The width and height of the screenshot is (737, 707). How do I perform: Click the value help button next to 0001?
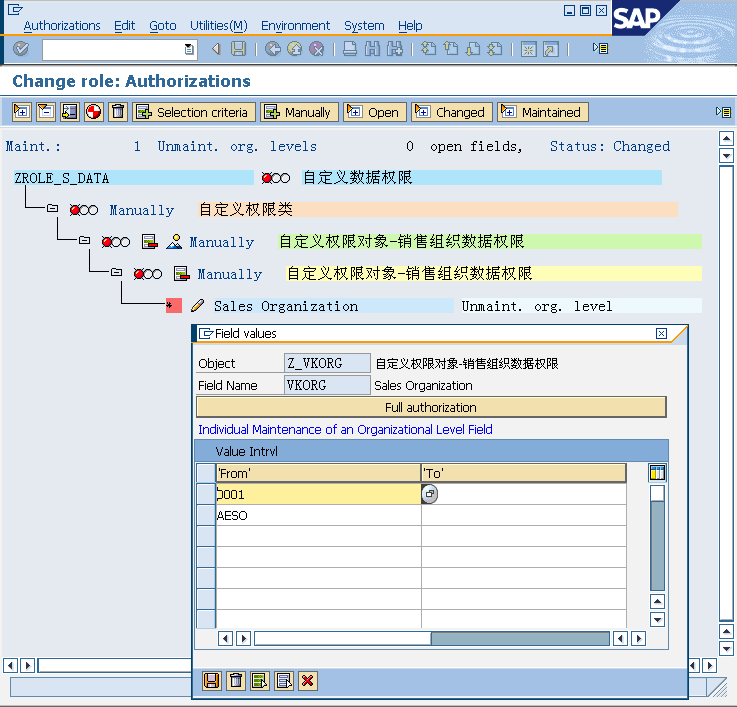coord(430,494)
